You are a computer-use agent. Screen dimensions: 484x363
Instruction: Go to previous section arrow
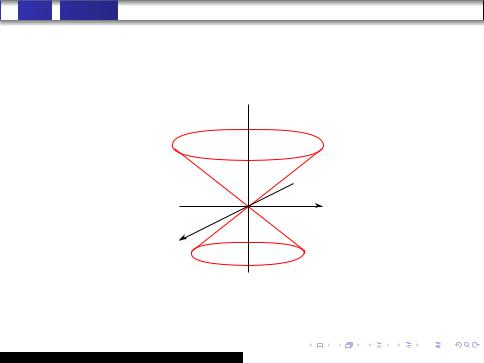point(399,345)
